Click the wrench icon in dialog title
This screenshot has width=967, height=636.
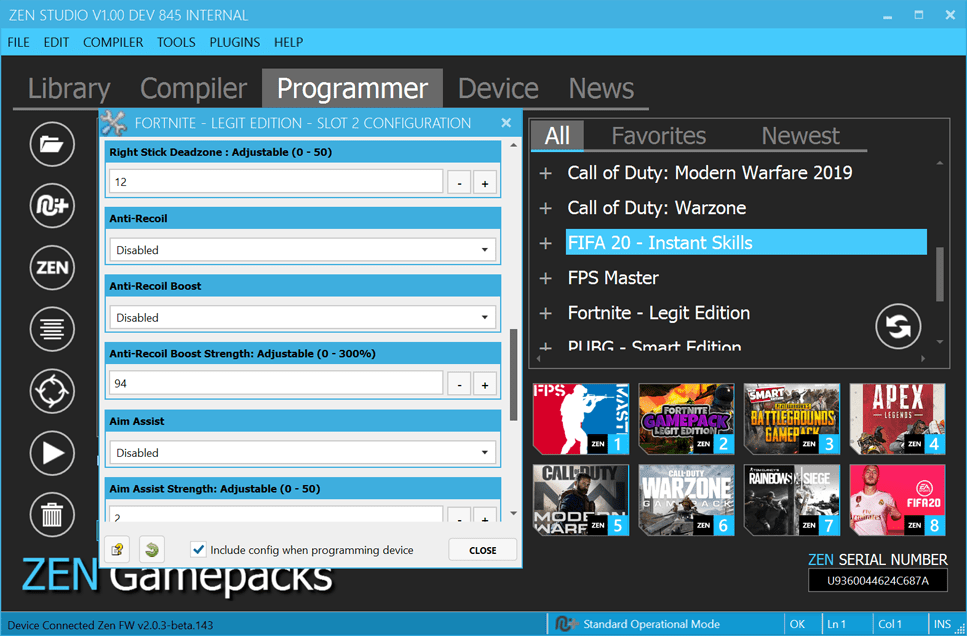pos(113,123)
